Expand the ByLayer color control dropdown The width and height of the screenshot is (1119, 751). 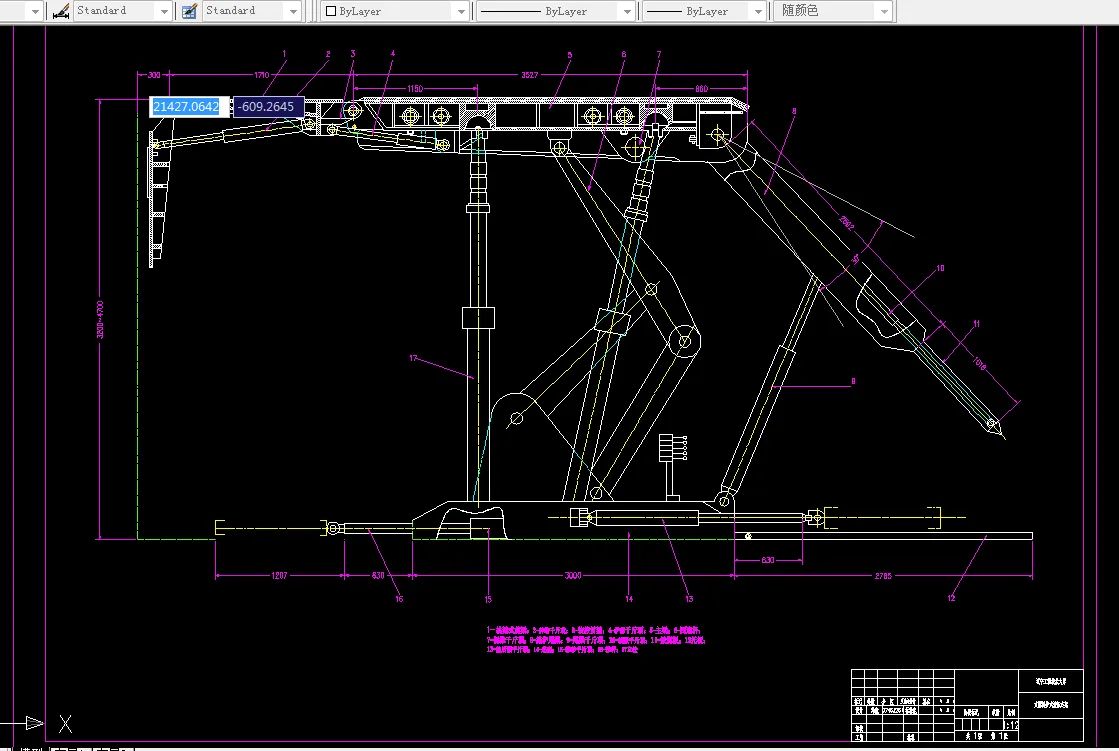pos(394,11)
